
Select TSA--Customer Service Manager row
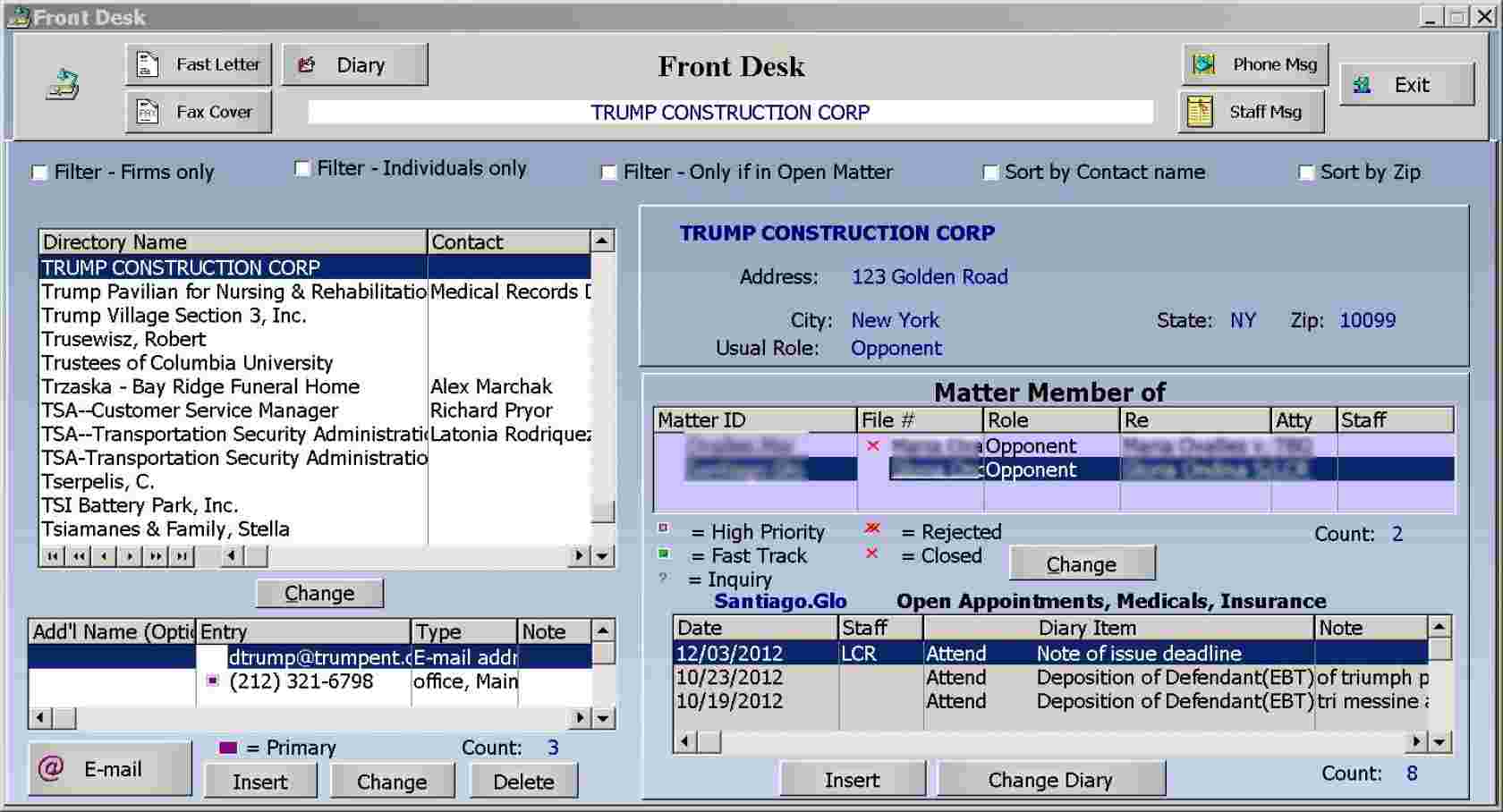(314, 410)
